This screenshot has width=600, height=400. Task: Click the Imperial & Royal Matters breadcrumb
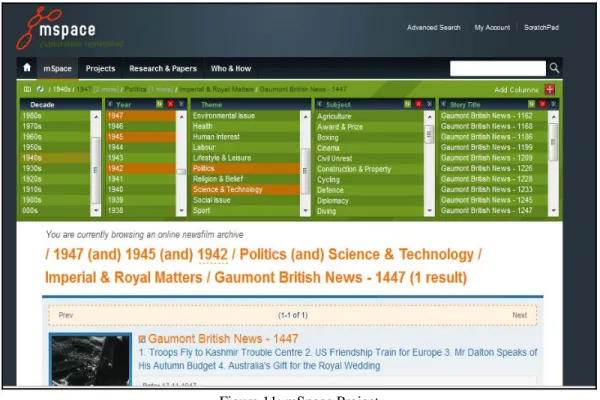[x=217, y=89]
